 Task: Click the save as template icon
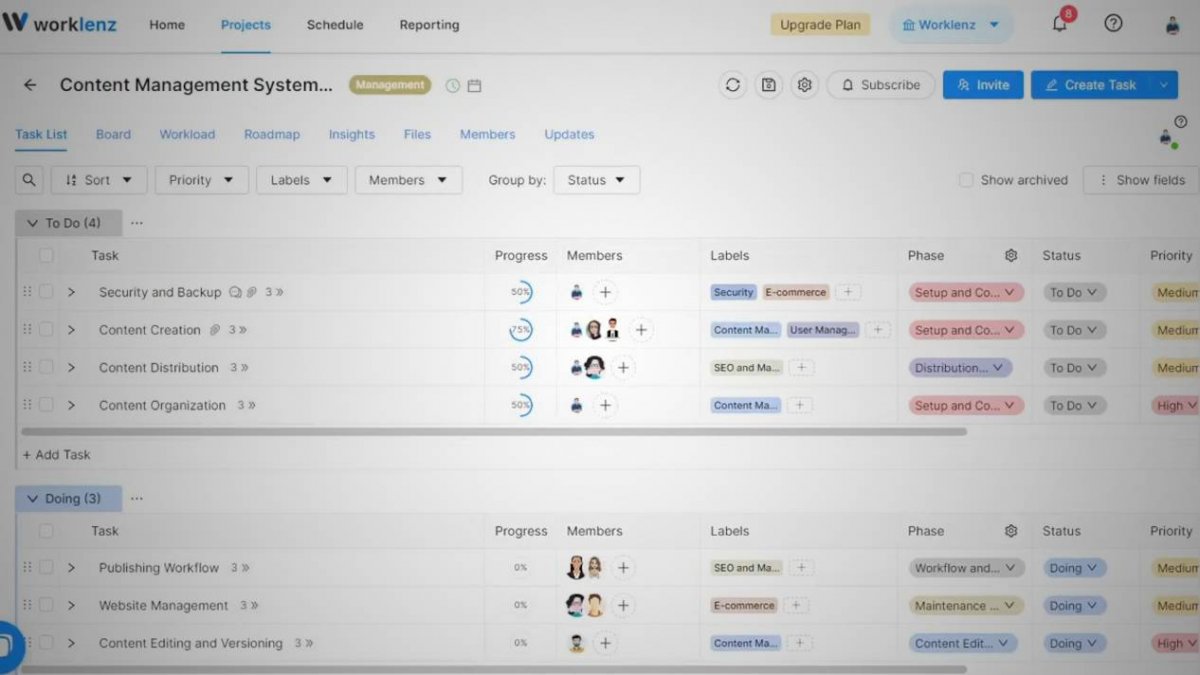(x=768, y=85)
